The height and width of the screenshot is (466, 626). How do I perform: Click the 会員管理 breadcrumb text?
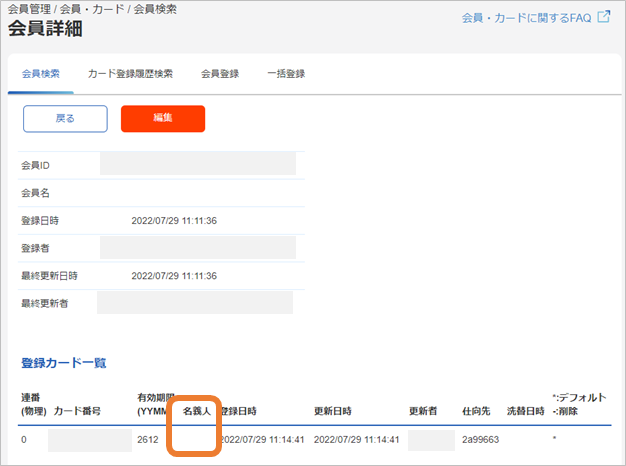click(x=29, y=9)
